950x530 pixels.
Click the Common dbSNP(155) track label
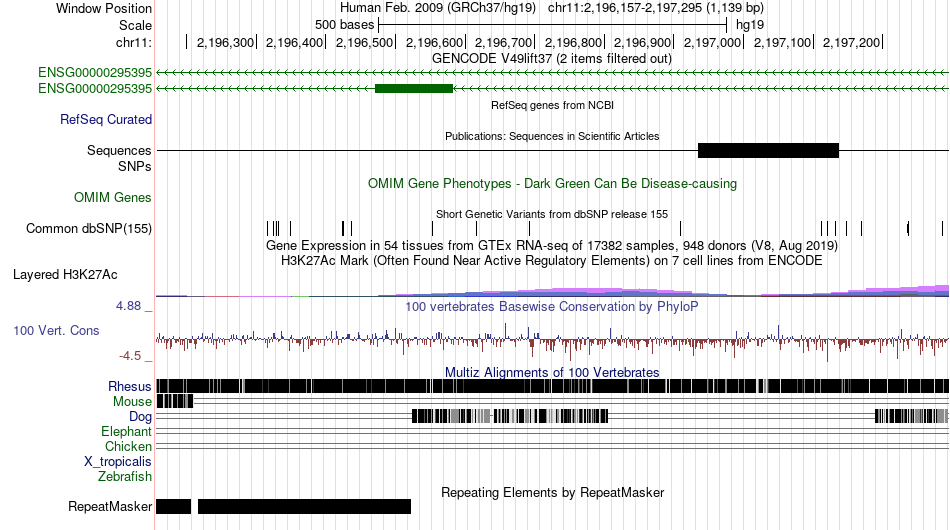click(89, 228)
